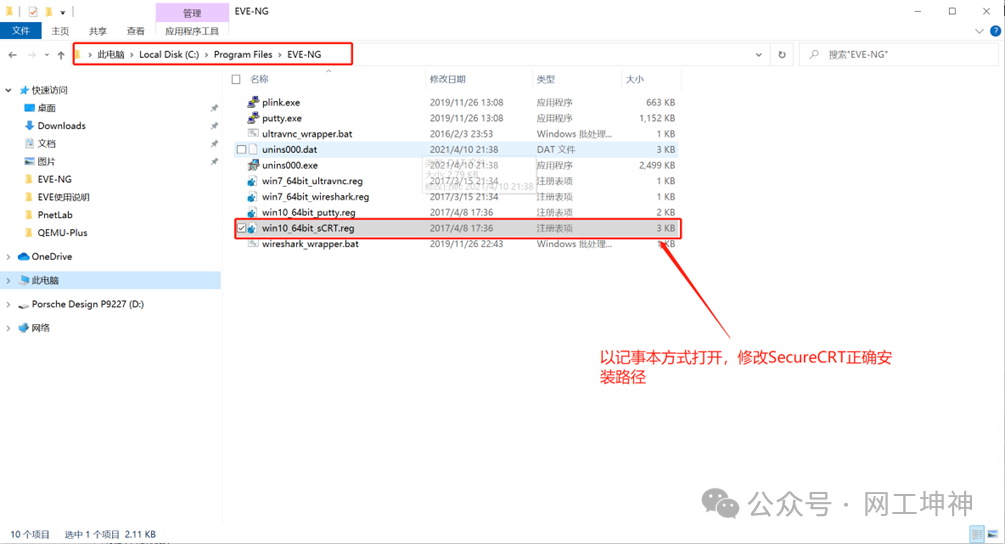Click the 管理 contextual tab

pos(192,12)
